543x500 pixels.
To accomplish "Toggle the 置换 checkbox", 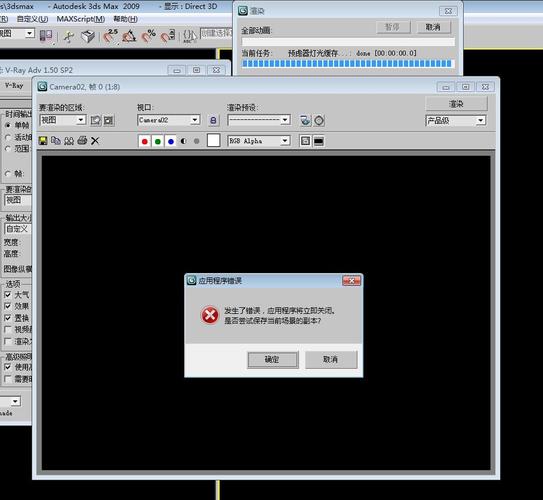I will [x=8, y=318].
